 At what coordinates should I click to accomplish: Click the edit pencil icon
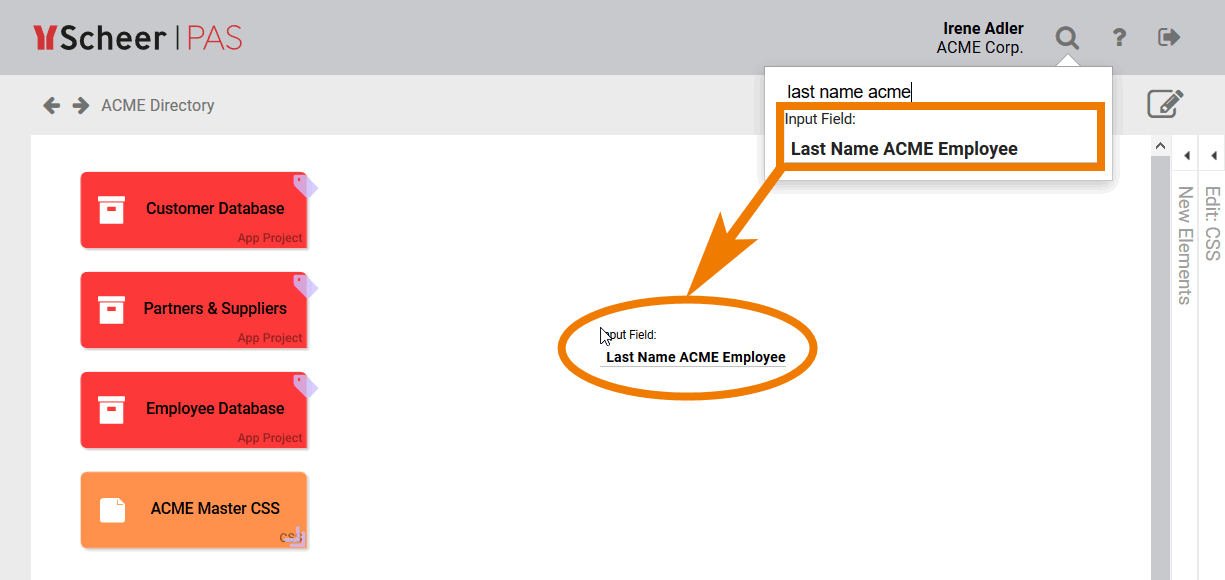click(1165, 104)
